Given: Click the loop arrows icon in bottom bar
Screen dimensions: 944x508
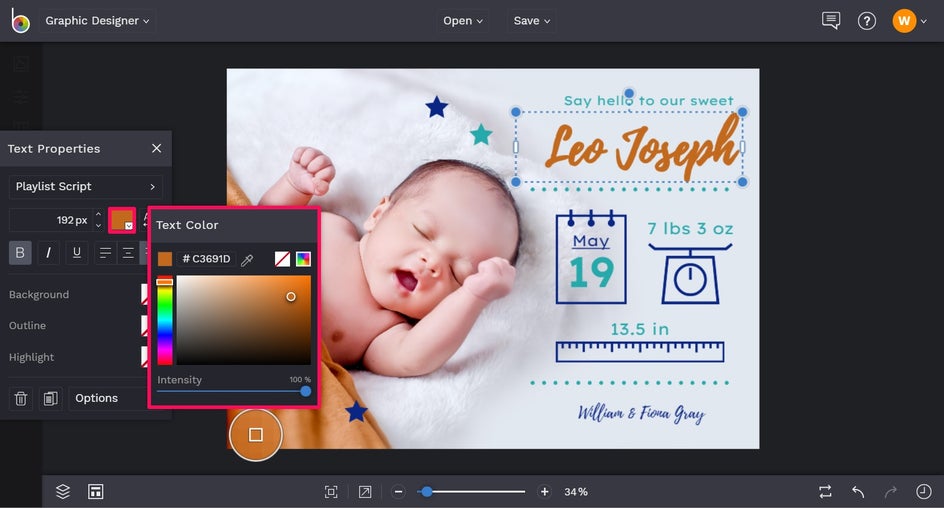Looking at the screenshot, I should click(x=825, y=492).
